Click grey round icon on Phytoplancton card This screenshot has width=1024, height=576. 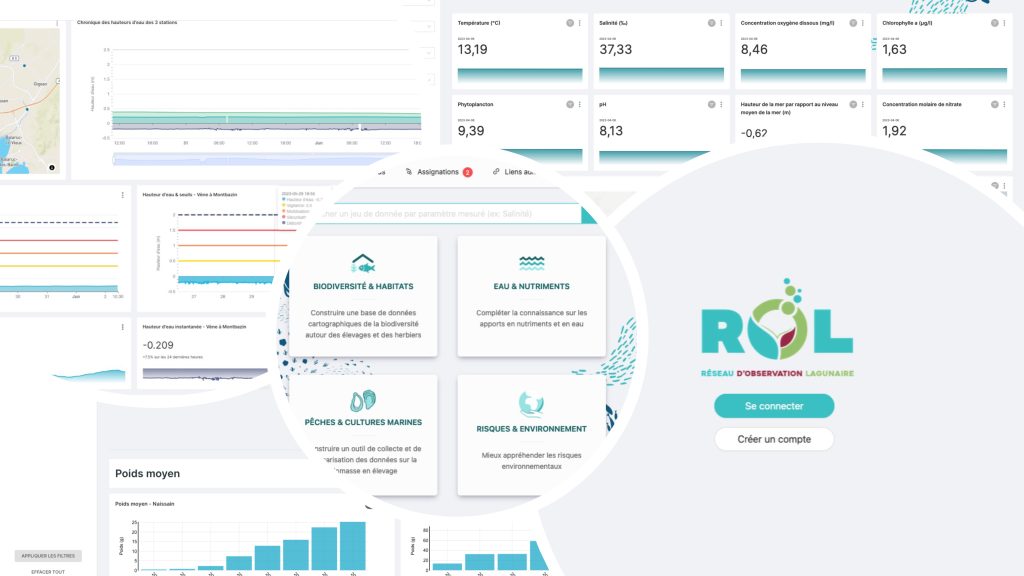pyautogui.click(x=570, y=104)
